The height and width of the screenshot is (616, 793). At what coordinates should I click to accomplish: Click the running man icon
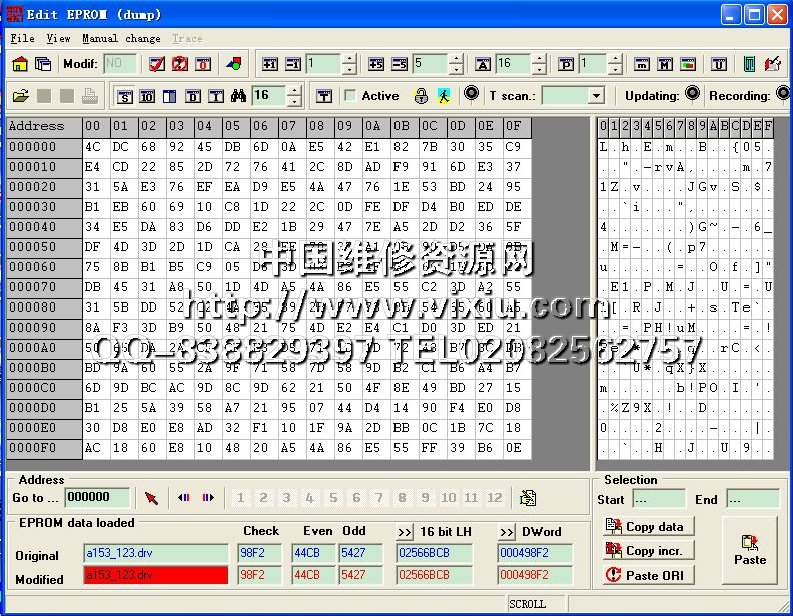442,96
